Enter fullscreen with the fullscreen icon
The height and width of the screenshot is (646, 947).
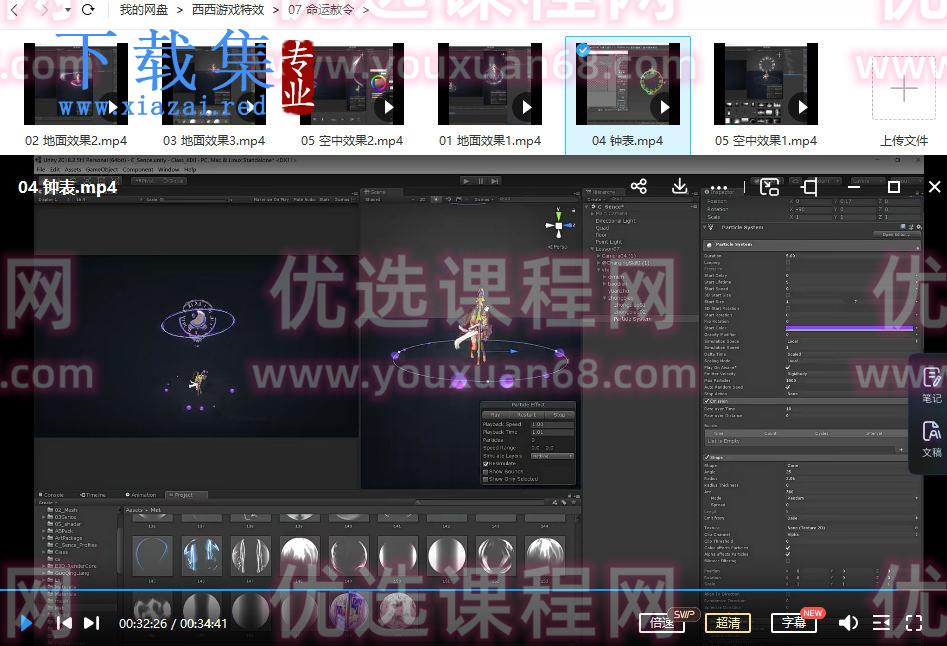point(914,622)
